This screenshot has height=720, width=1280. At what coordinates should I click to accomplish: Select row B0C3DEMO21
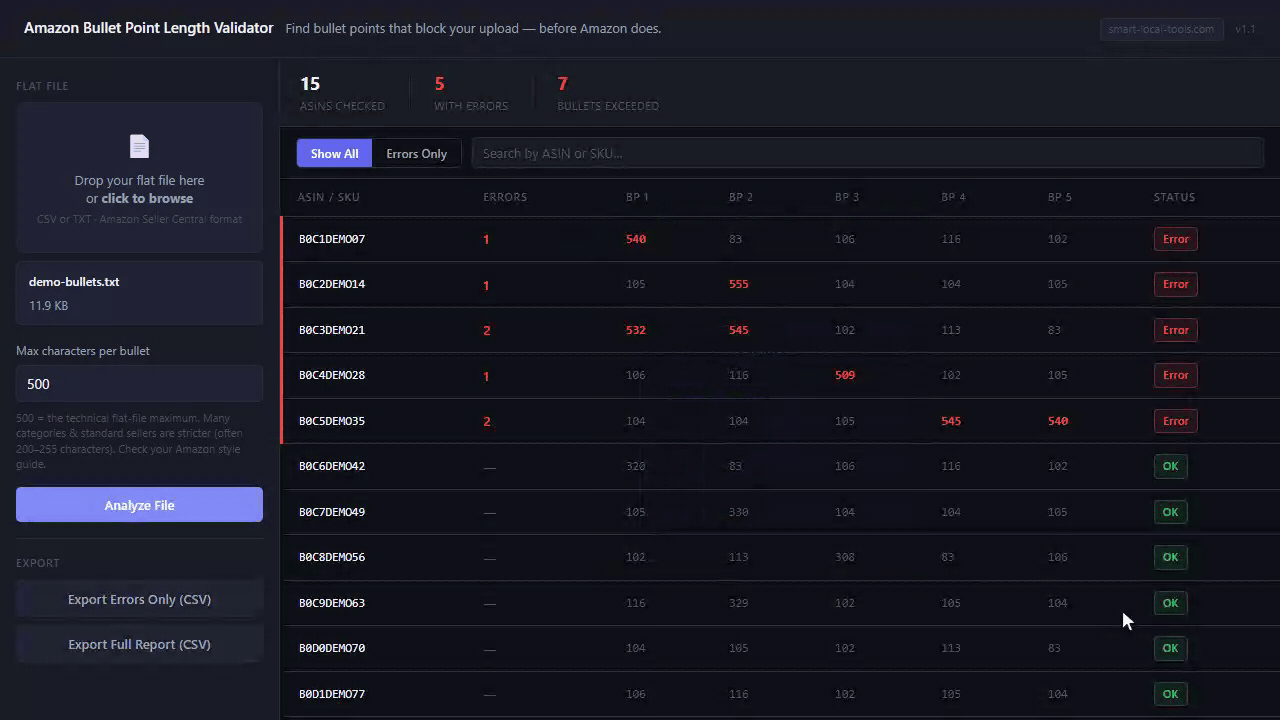[x=780, y=330]
